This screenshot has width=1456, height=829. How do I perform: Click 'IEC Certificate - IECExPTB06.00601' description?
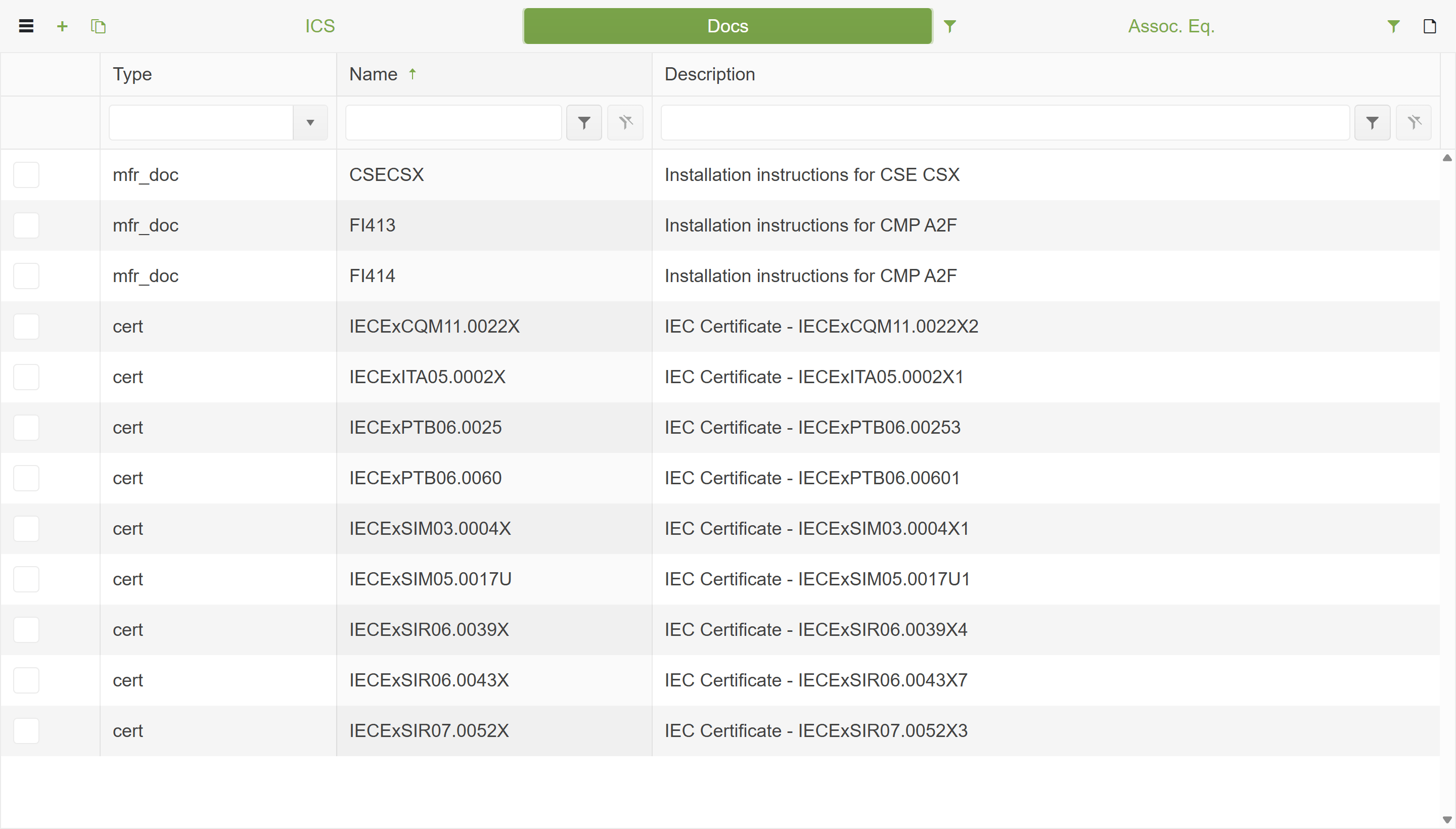click(1046, 478)
